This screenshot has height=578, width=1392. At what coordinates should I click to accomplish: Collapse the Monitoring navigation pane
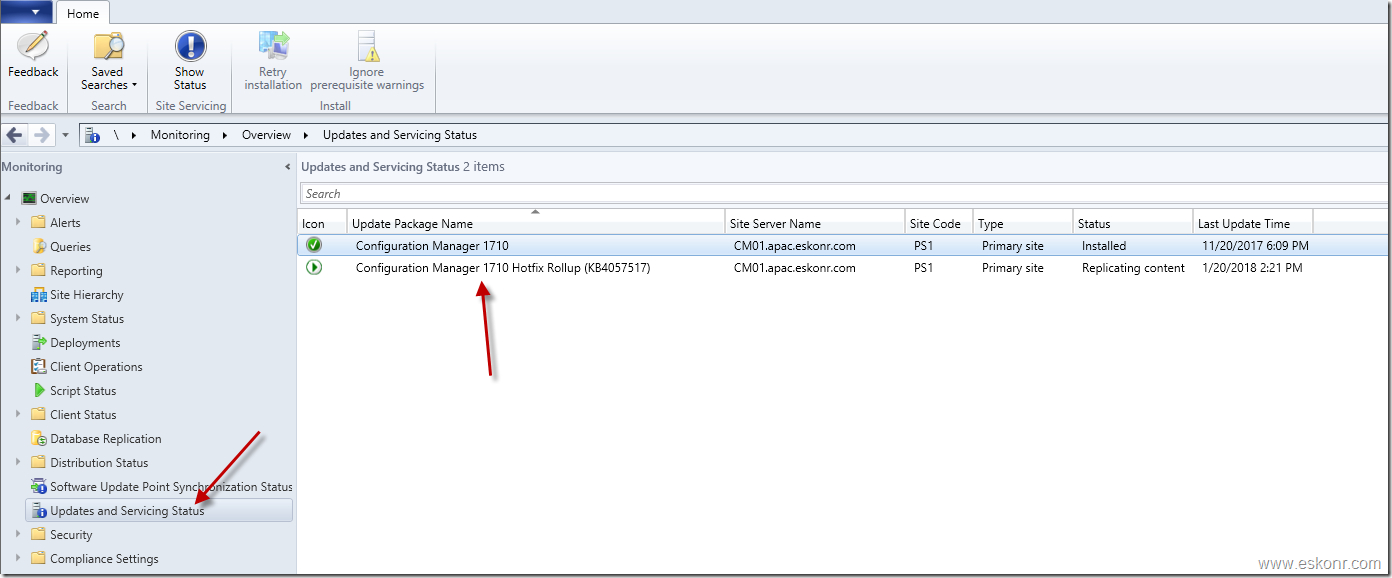point(288,167)
